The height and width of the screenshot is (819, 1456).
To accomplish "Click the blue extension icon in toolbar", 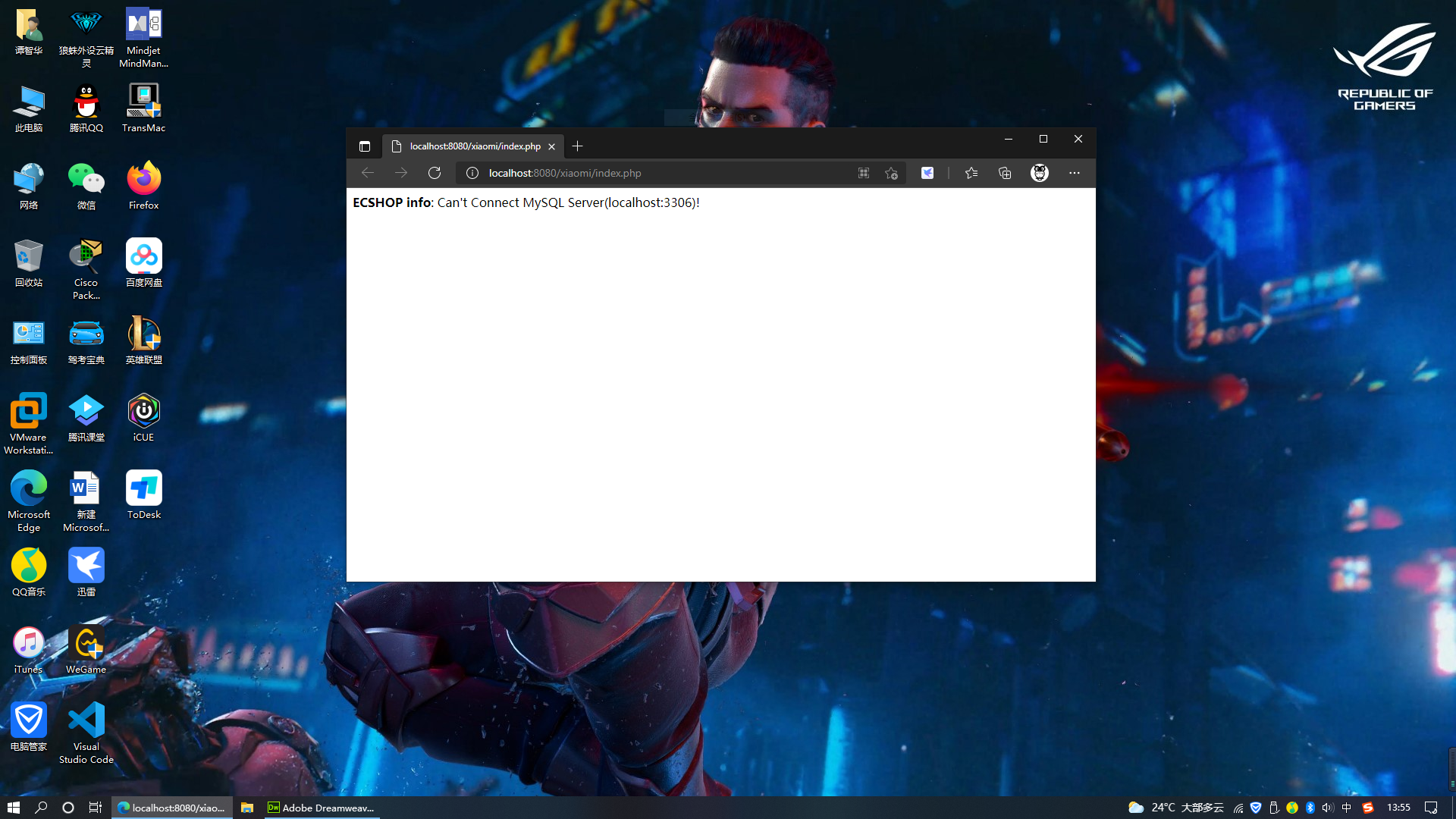I will pyautogui.click(x=927, y=173).
